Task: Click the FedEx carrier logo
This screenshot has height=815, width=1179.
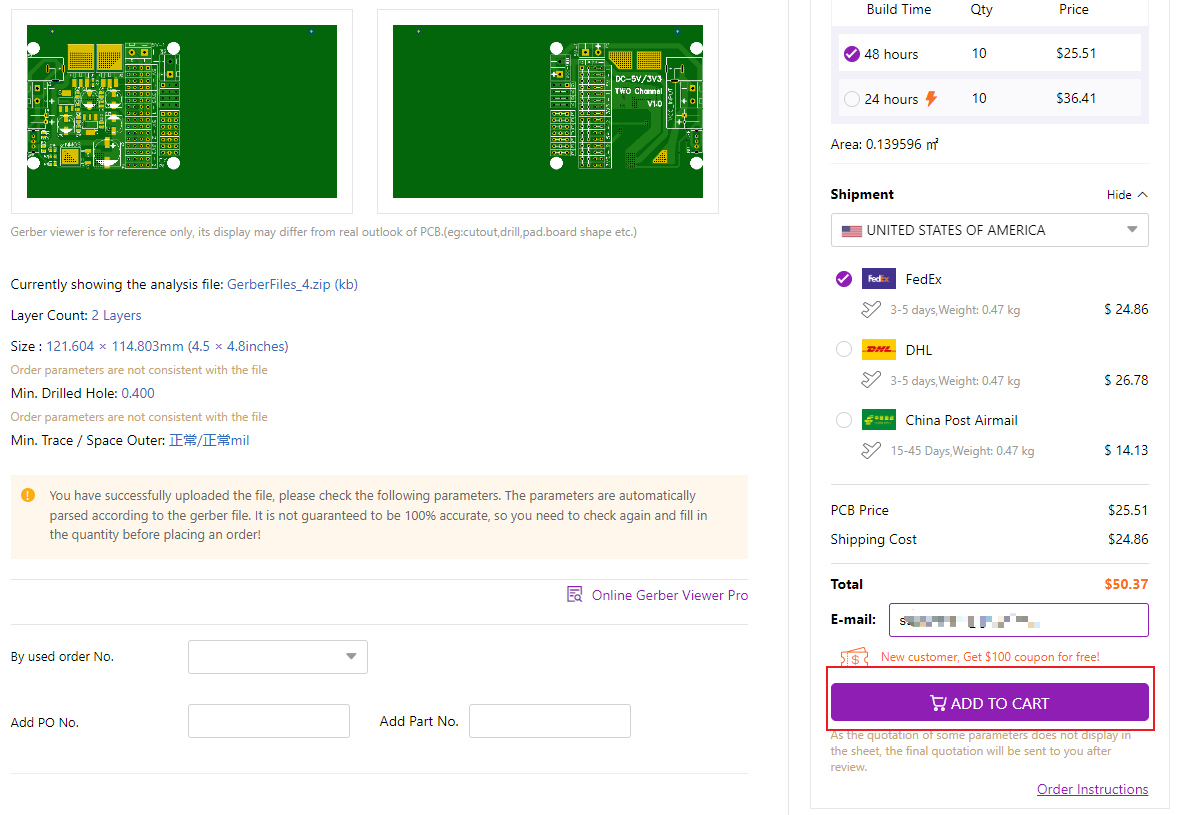Action: (x=878, y=279)
